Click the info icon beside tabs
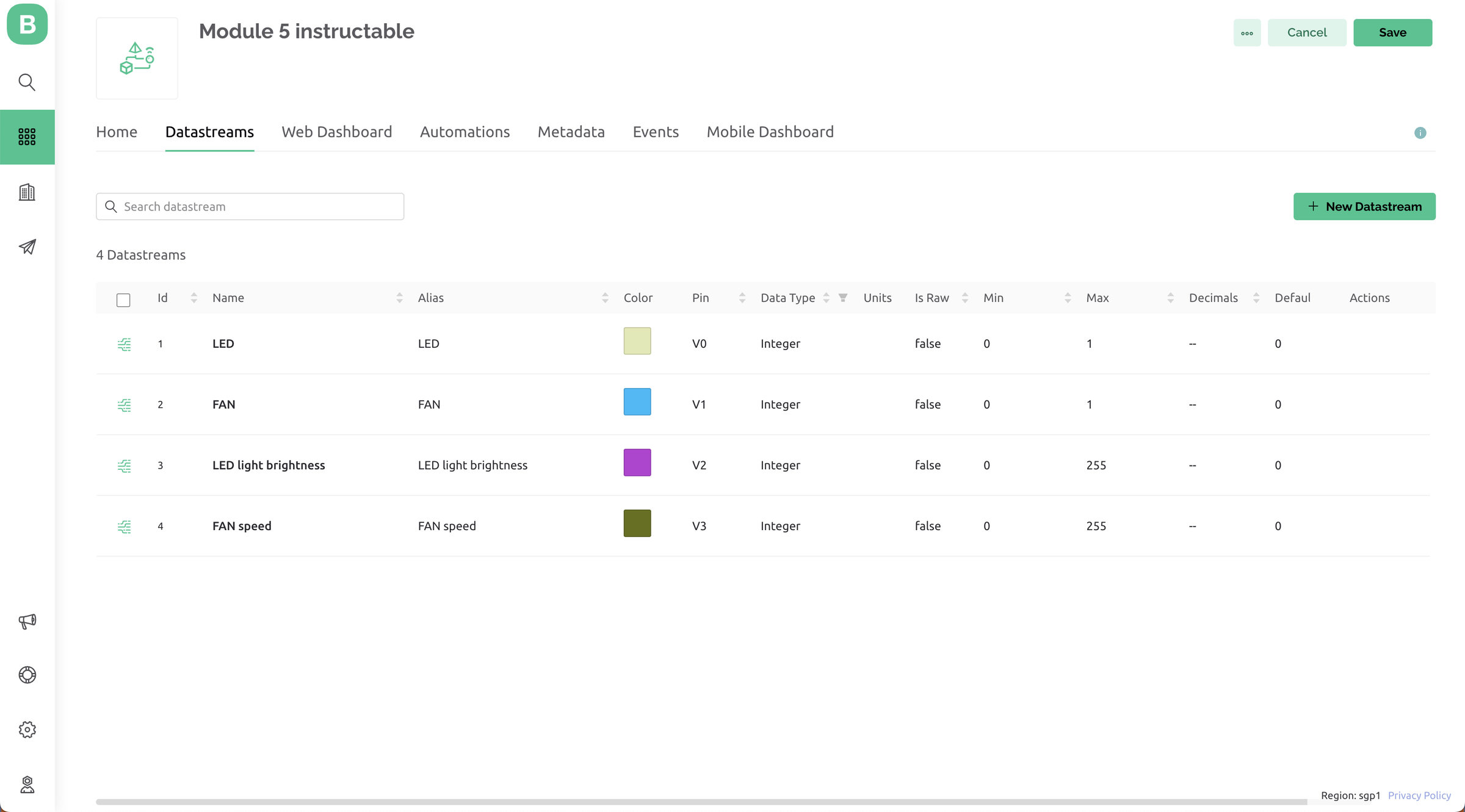Viewport: 1465px width, 812px height. coord(1420,133)
